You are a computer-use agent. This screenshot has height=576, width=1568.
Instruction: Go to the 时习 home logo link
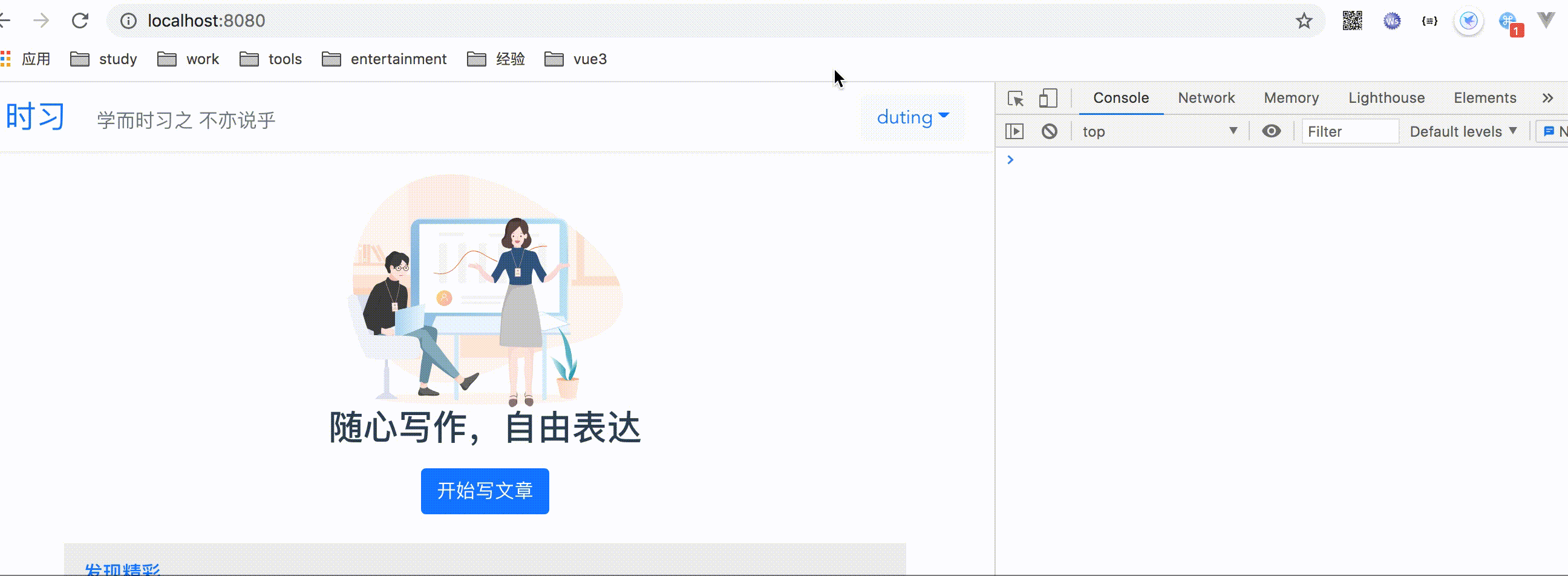[x=35, y=117]
